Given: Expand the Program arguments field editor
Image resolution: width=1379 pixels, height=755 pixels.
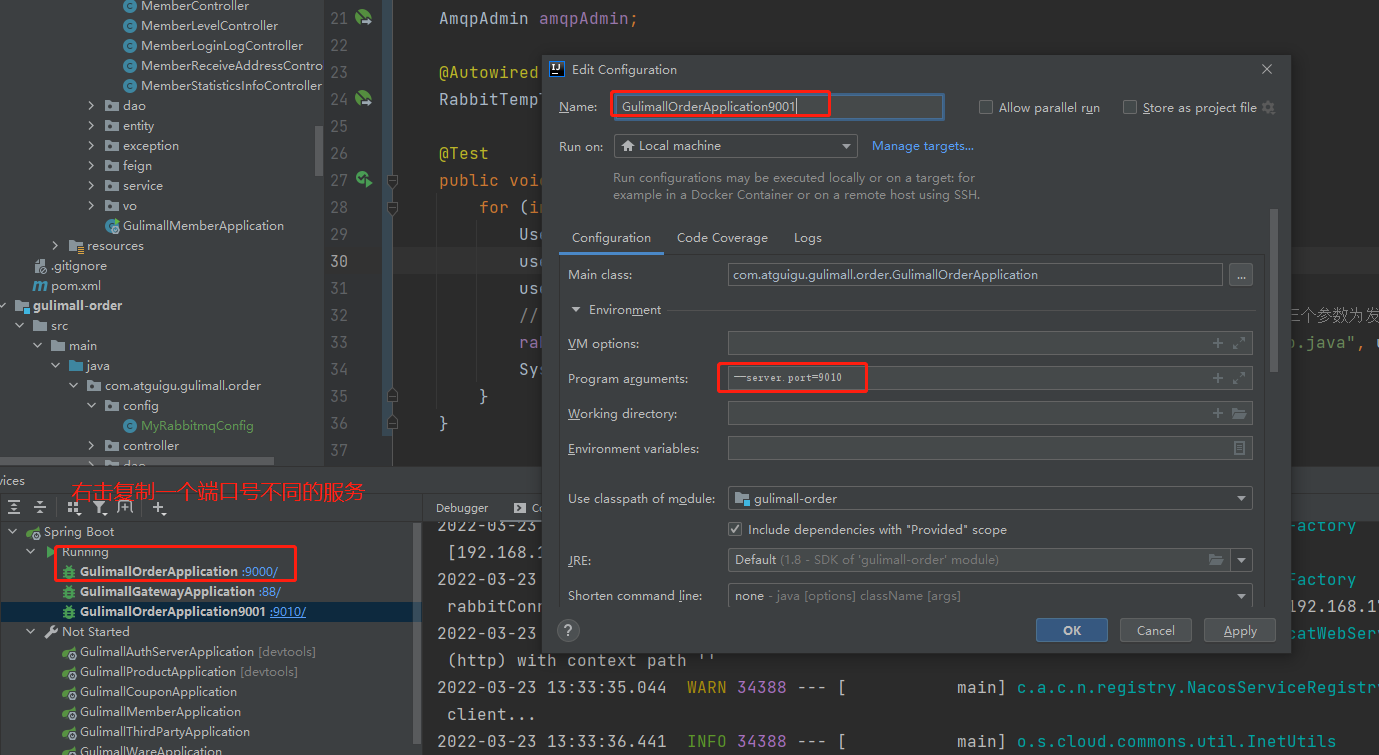Looking at the screenshot, I should pyautogui.click(x=1240, y=378).
